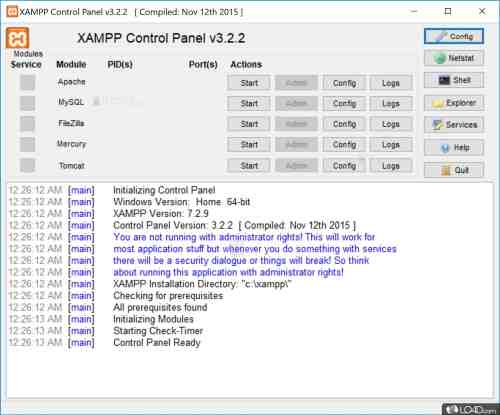500x415 pixels.
Task: Click the 'Initializing Control Panel' log line
Action: tap(164, 190)
